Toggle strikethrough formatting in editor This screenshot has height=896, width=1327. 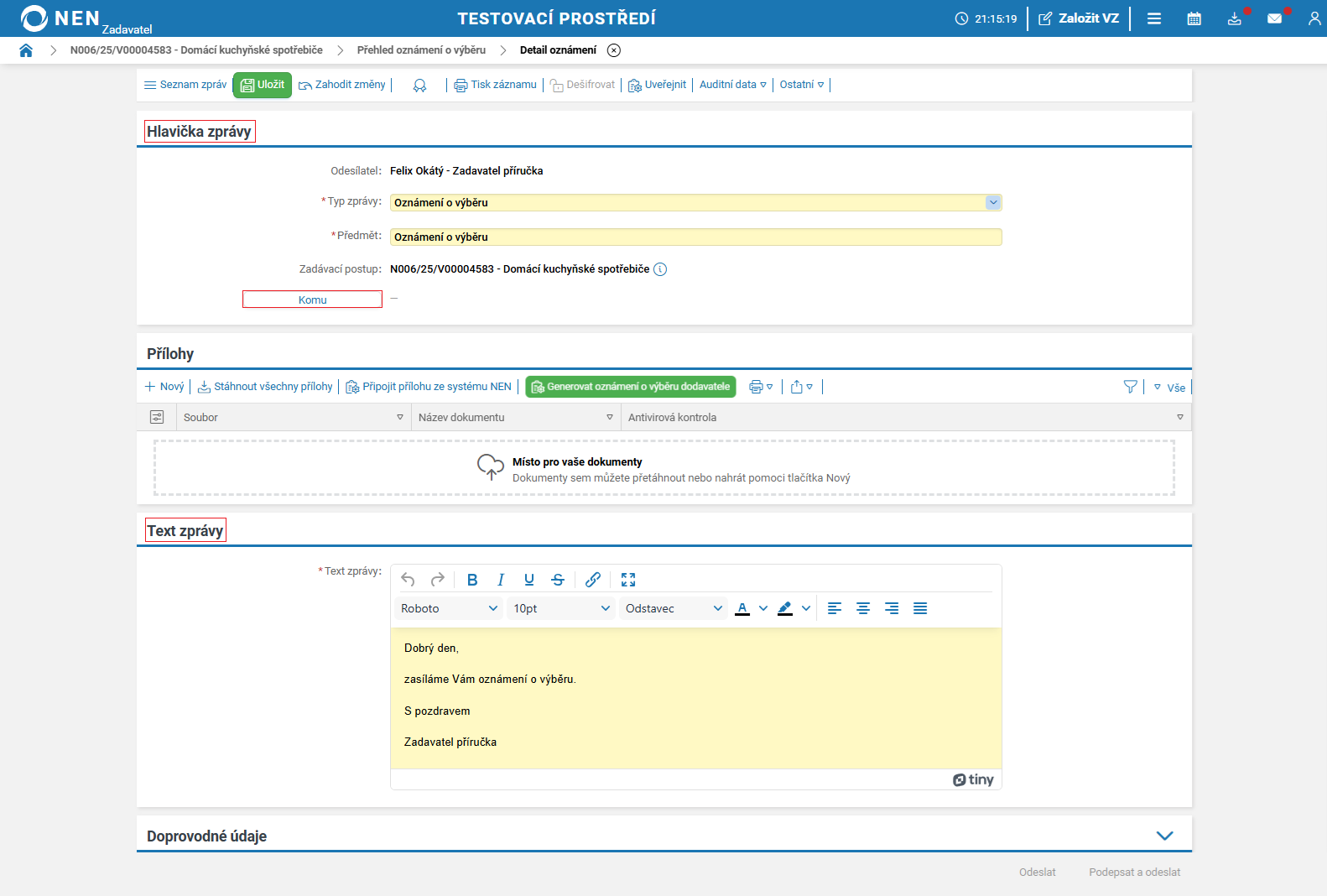(x=558, y=580)
